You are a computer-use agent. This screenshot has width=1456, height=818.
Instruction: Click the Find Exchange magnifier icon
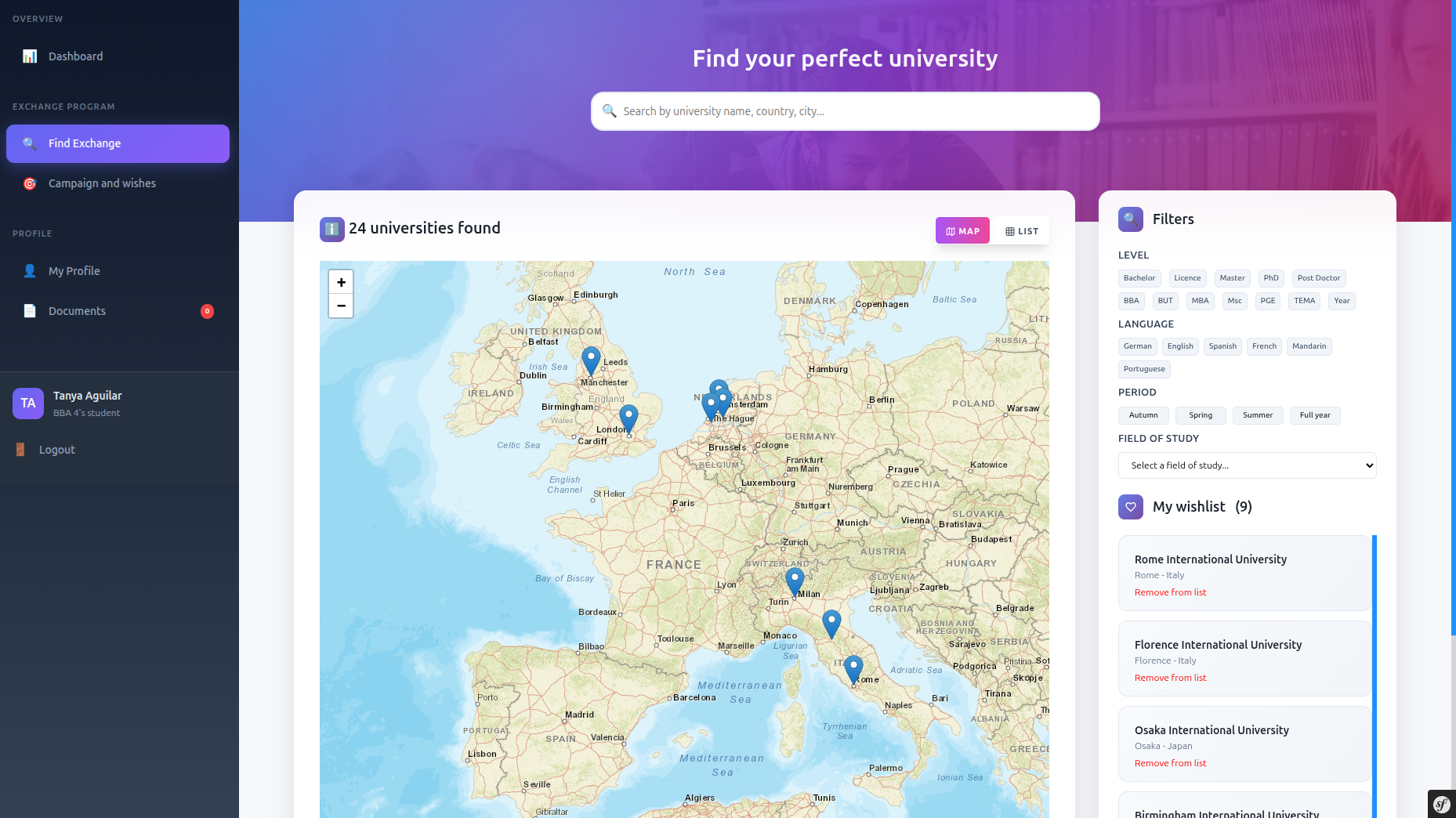[x=30, y=143]
